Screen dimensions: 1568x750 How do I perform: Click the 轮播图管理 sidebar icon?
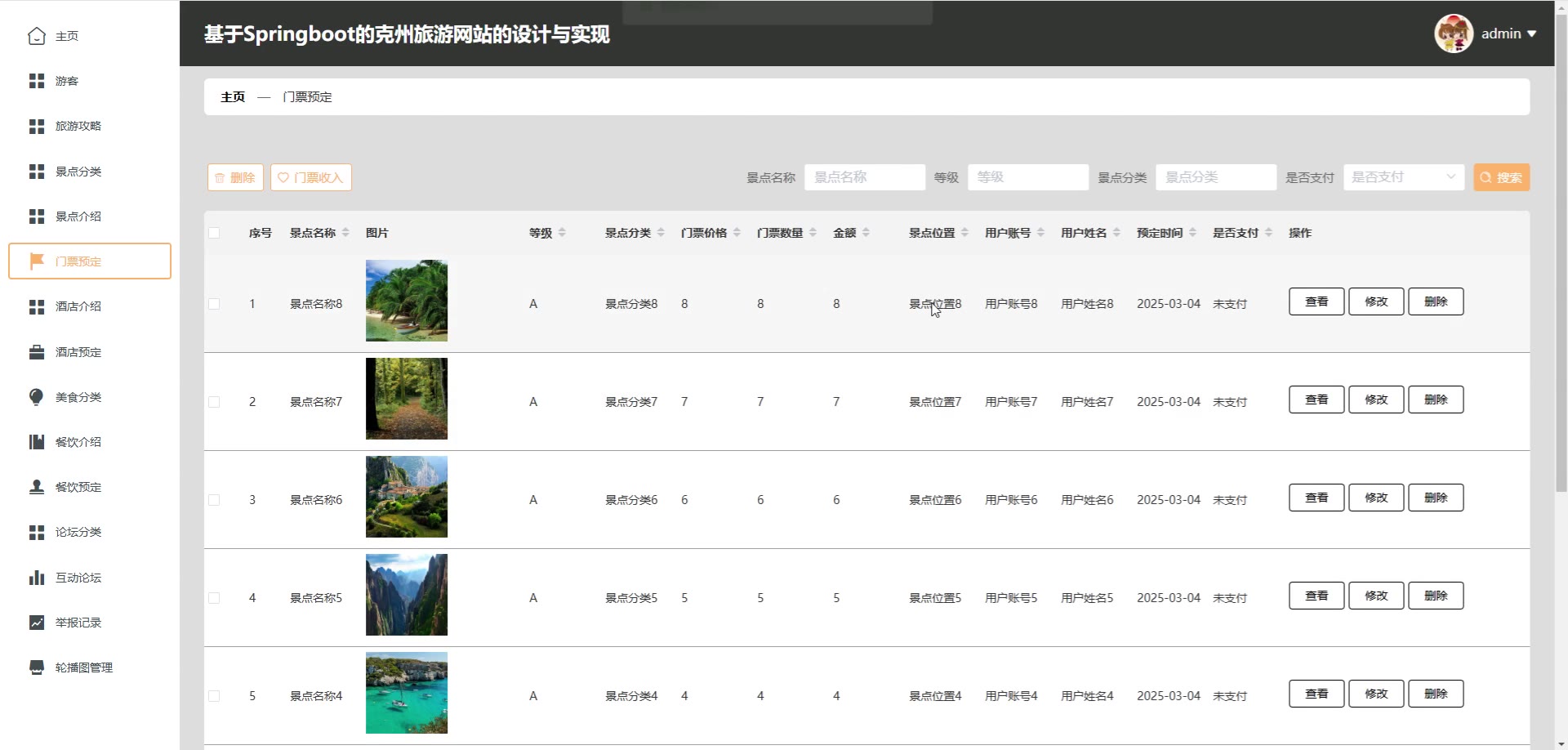pyautogui.click(x=37, y=667)
